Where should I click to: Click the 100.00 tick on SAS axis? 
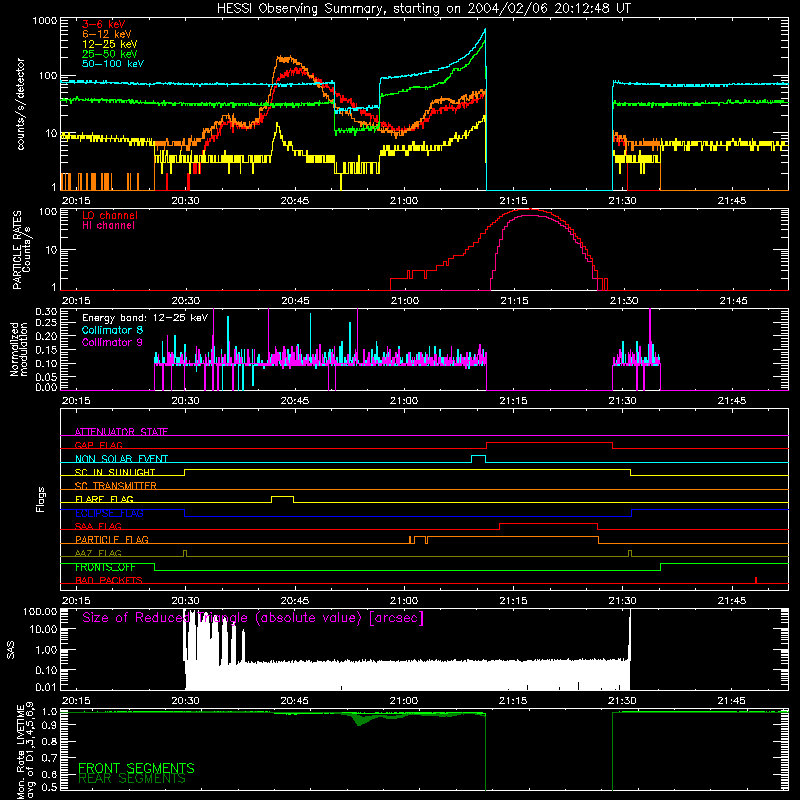click(x=40, y=611)
